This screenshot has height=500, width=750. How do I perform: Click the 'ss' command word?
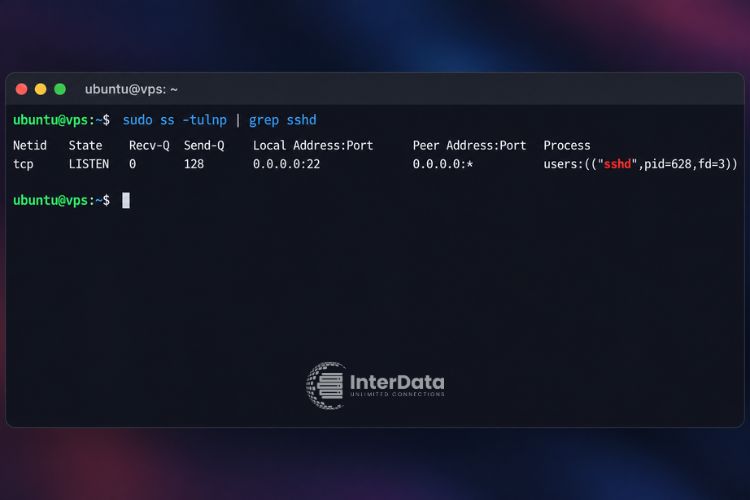167,121
